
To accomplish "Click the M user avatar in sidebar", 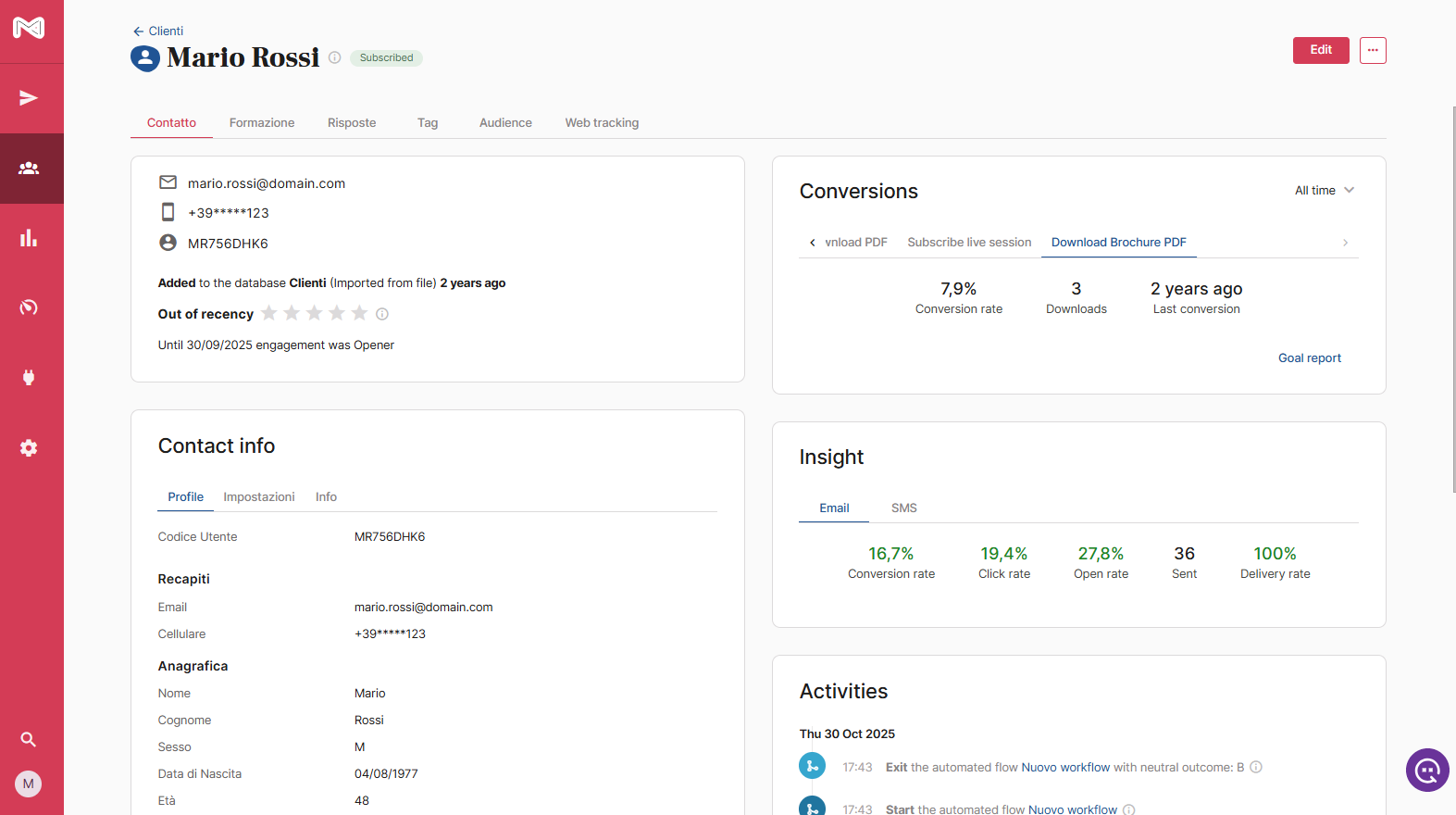I will (29, 784).
